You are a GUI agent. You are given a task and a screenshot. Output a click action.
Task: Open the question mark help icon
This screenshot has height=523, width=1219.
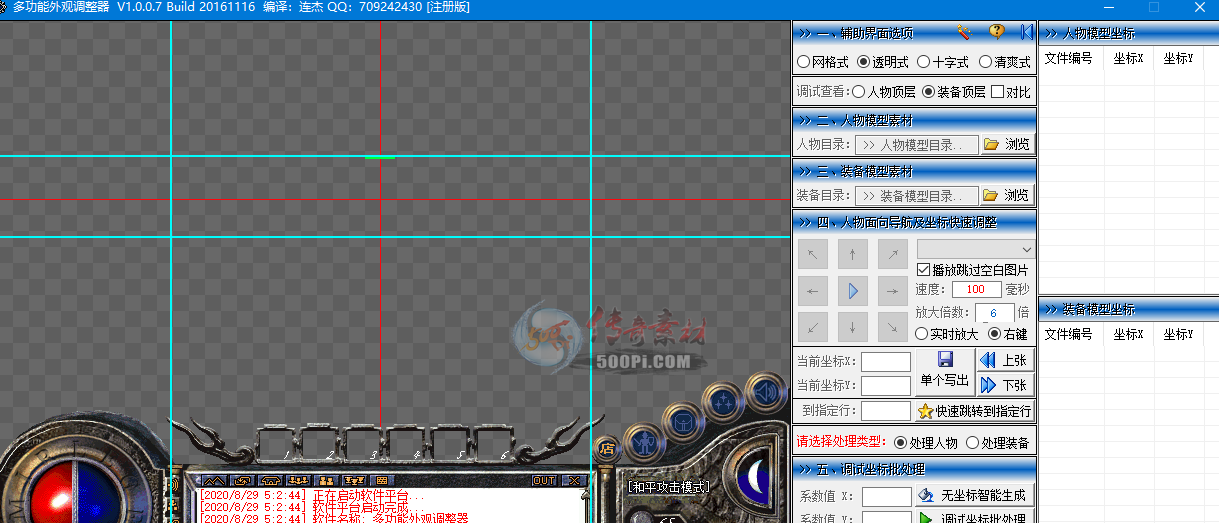pyautogui.click(x=996, y=32)
